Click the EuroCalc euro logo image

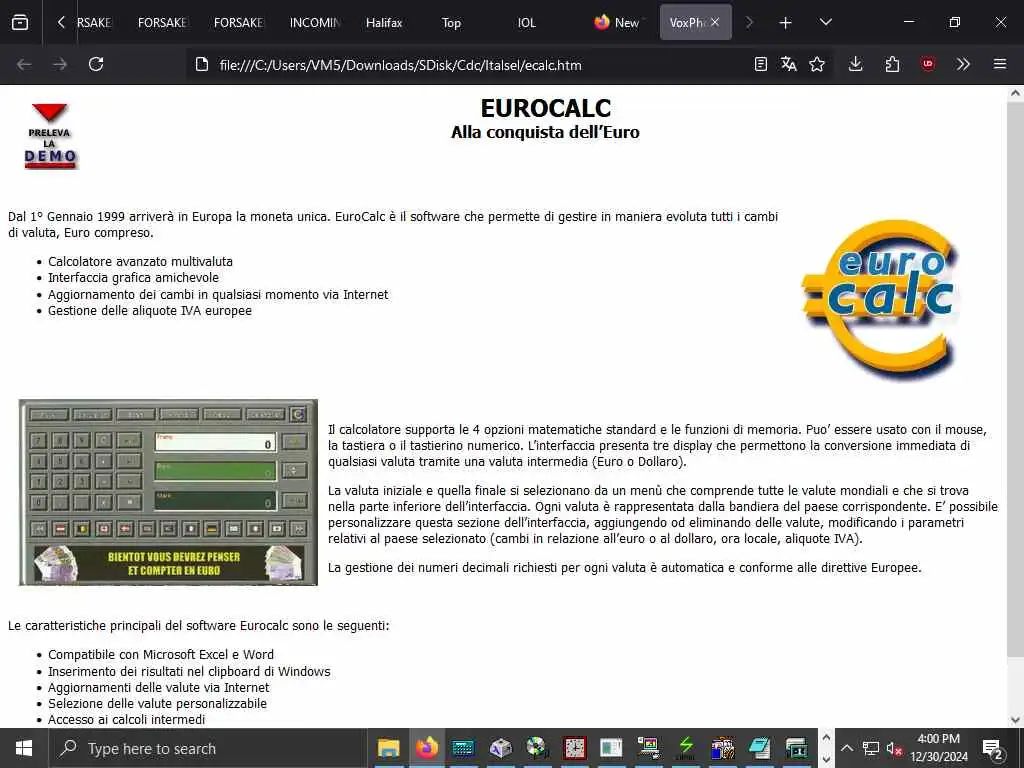(x=881, y=299)
